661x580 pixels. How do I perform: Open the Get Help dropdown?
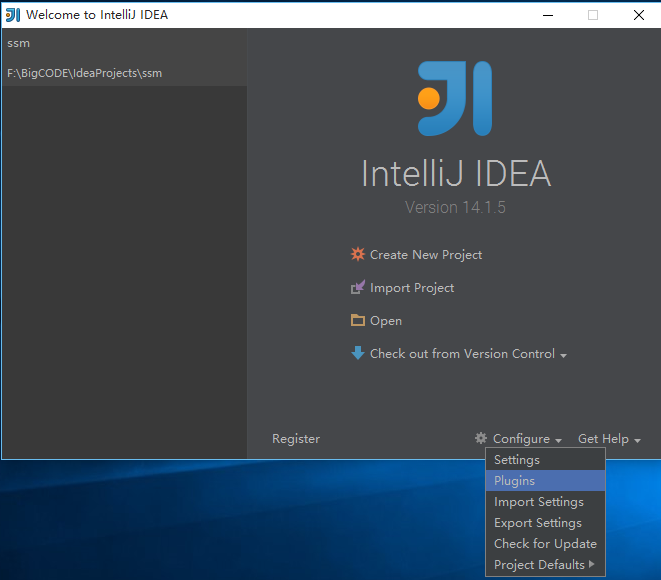point(603,439)
